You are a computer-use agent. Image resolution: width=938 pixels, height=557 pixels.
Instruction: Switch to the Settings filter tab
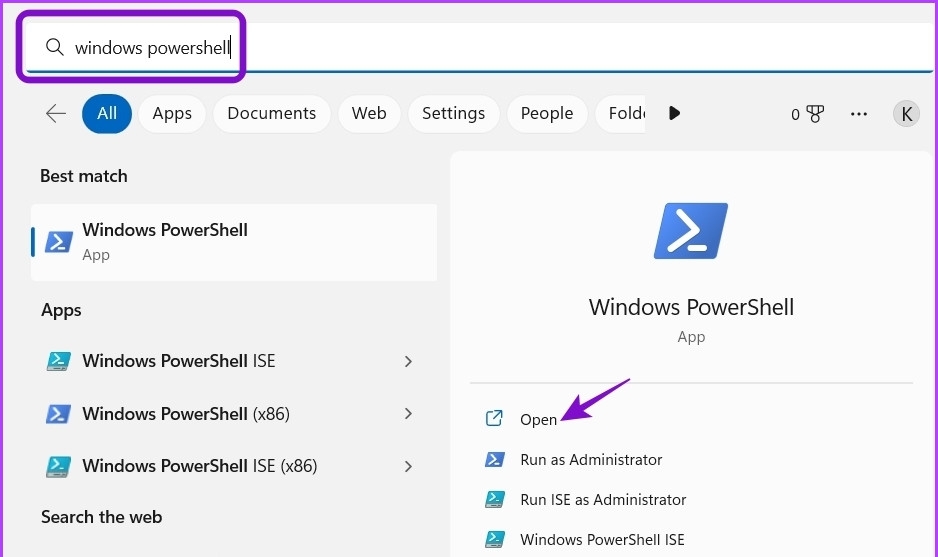[x=453, y=113]
